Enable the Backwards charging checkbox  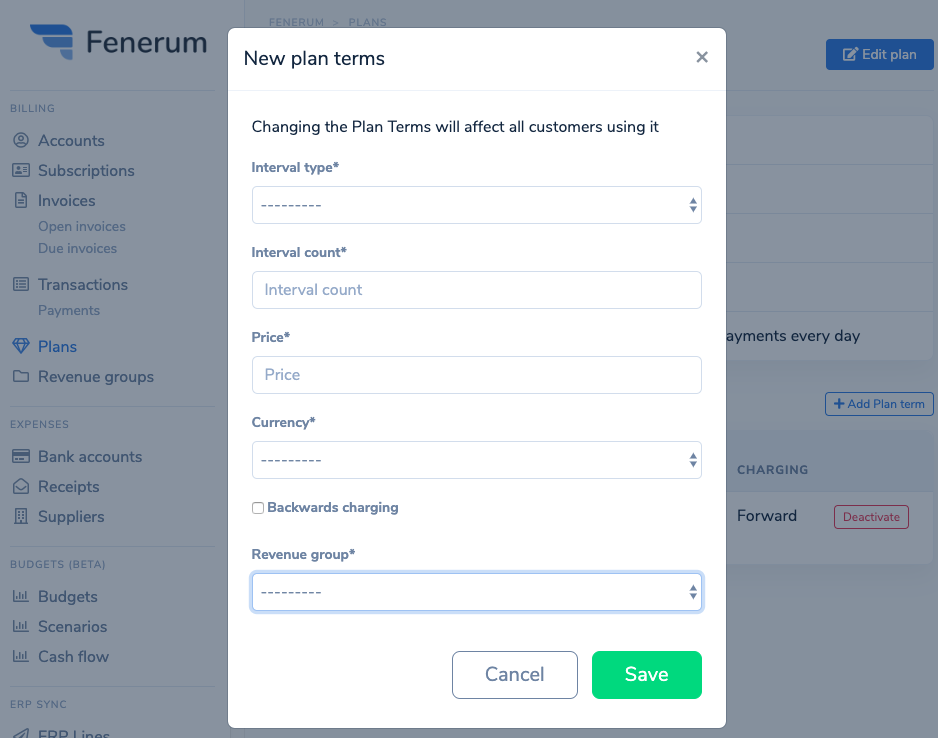point(258,508)
